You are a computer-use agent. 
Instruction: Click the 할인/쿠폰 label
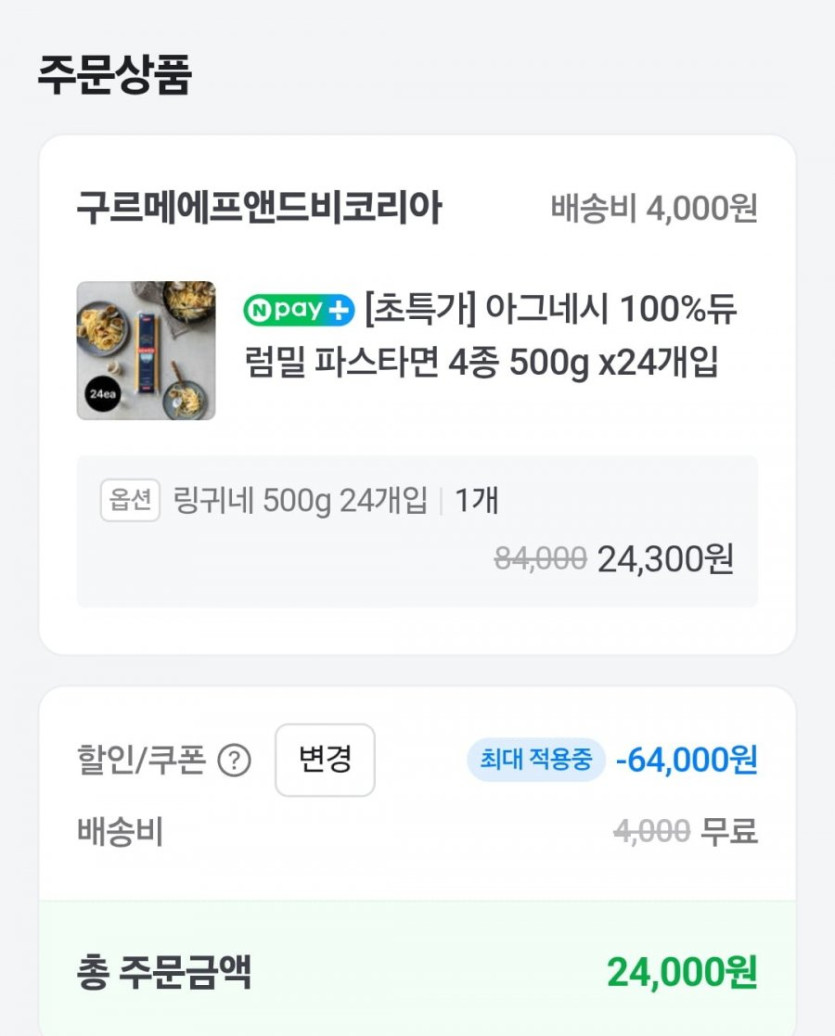pos(141,761)
